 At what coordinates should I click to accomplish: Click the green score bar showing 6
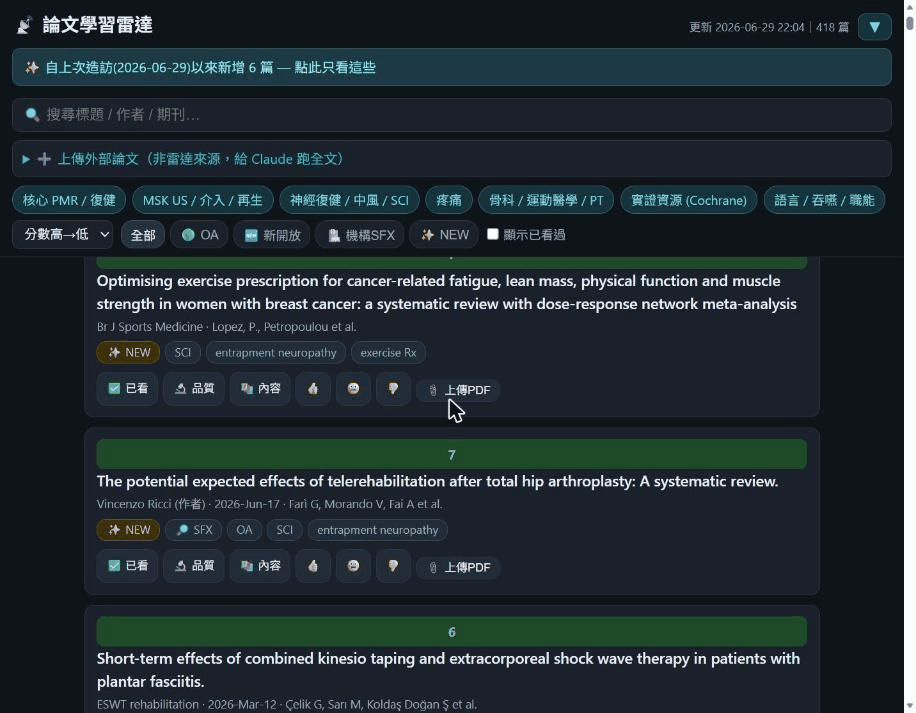[x=452, y=632]
